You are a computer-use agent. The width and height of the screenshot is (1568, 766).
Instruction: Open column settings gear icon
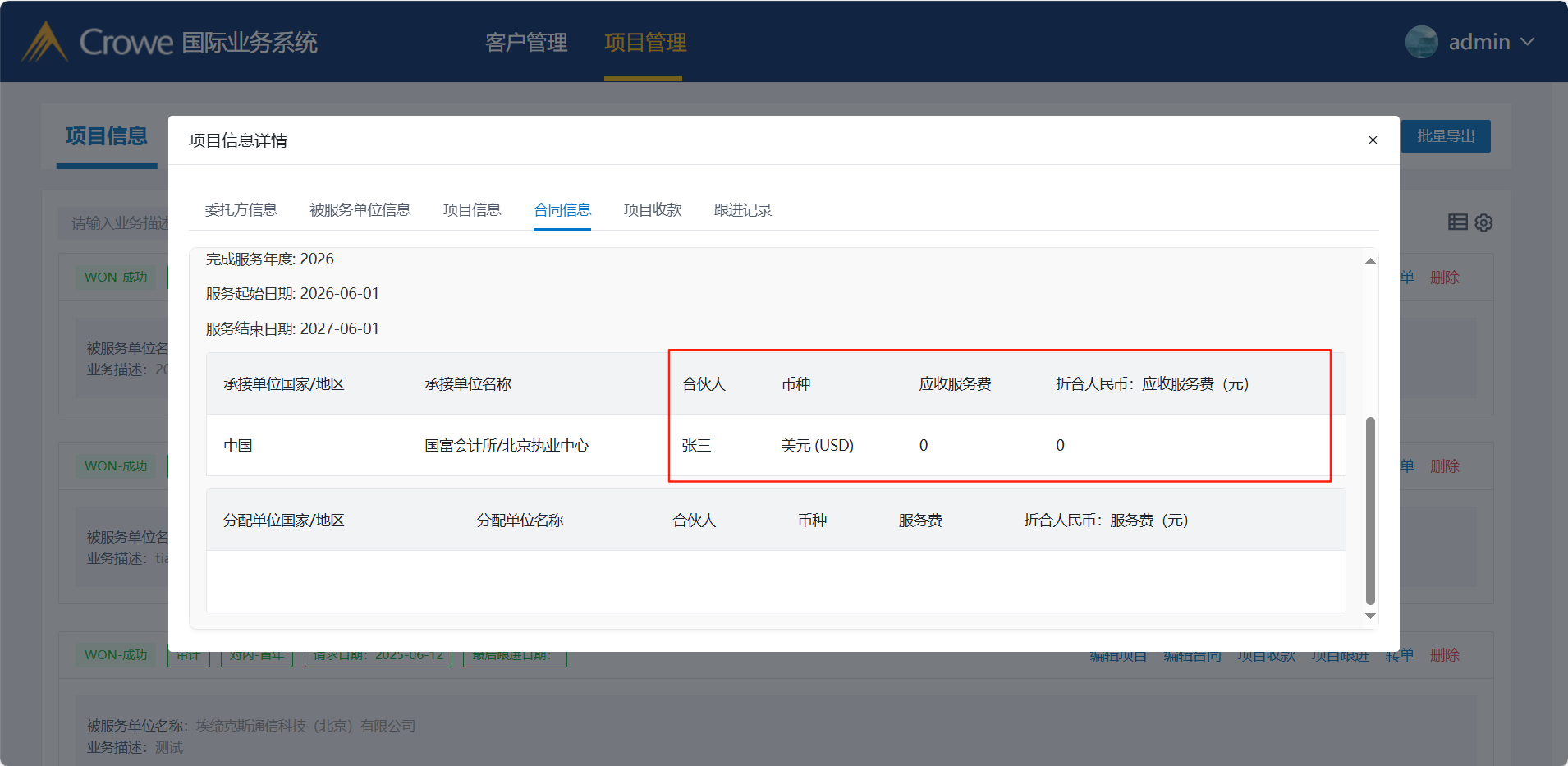(1483, 222)
